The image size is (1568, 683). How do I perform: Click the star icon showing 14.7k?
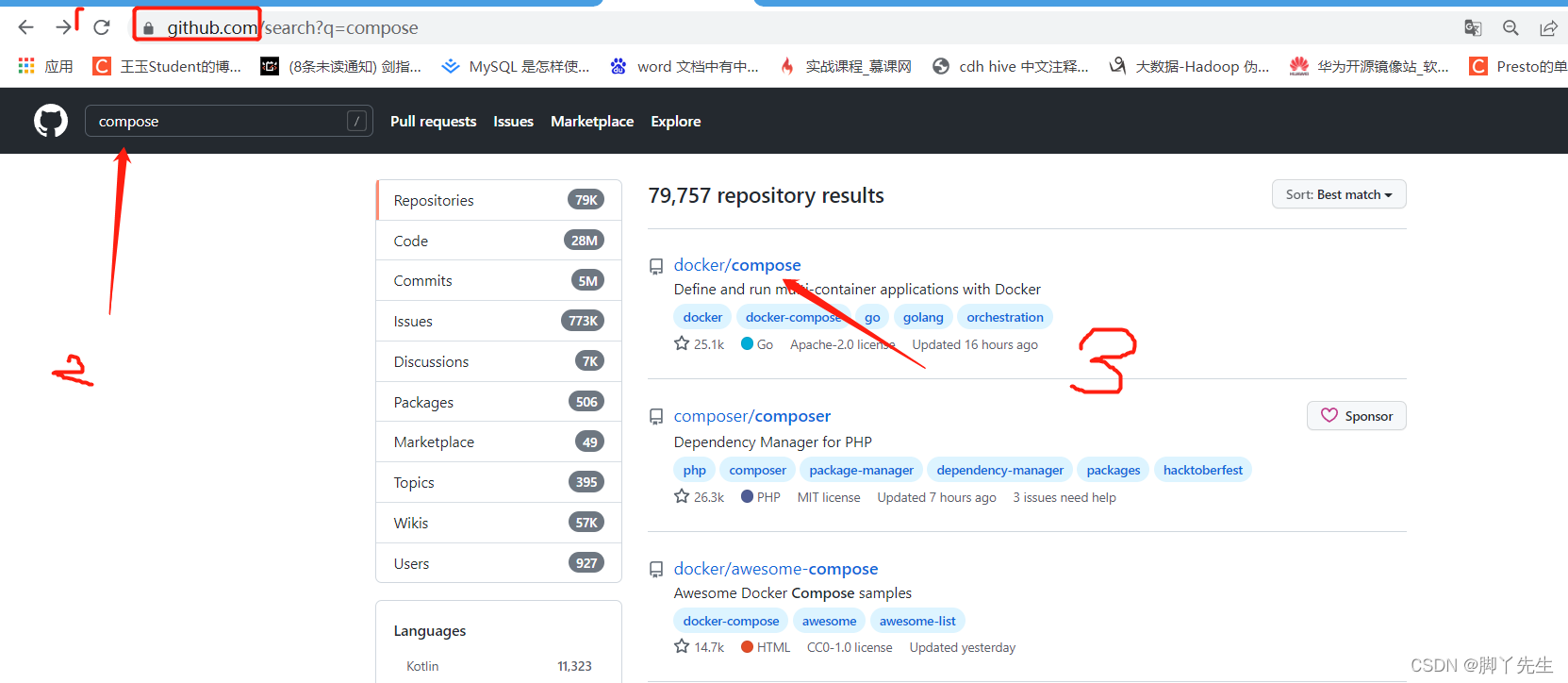point(682,646)
